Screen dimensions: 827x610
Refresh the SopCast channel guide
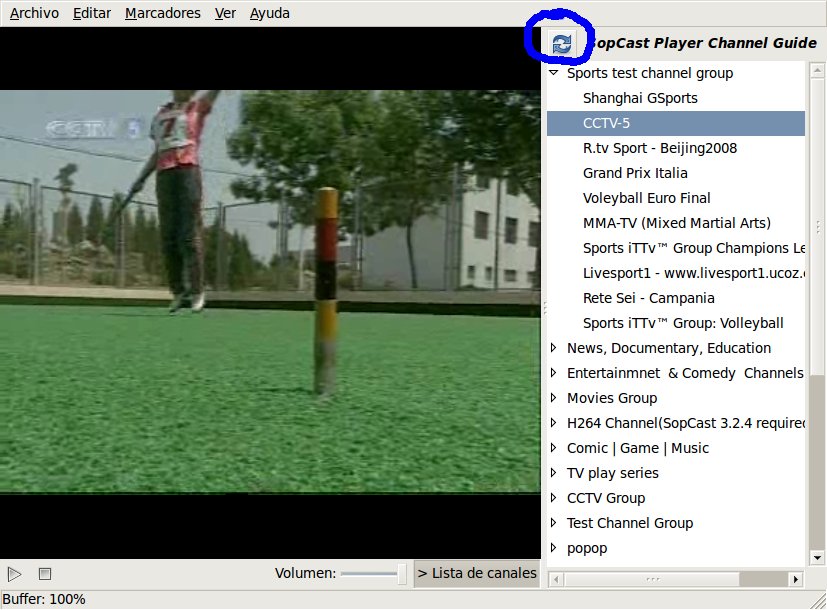[562, 43]
